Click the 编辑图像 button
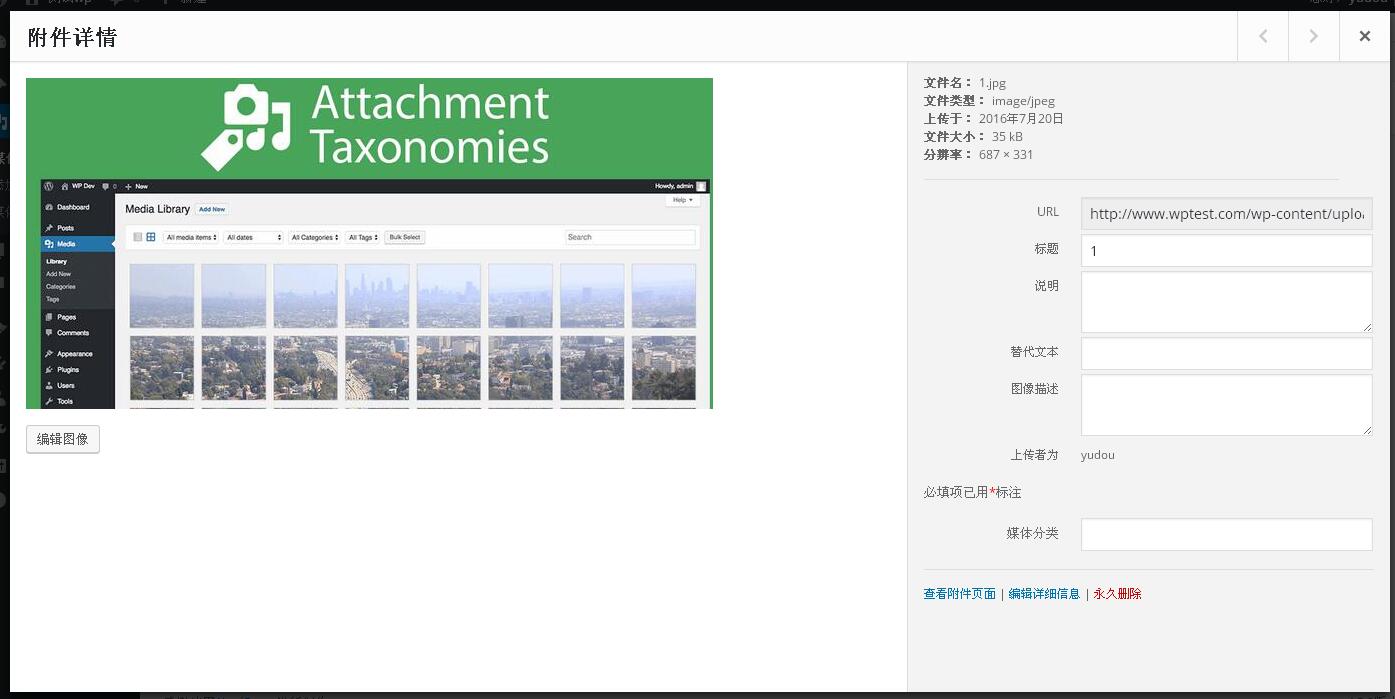The height and width of the screenshot is (699, 1395). (63, 439)
